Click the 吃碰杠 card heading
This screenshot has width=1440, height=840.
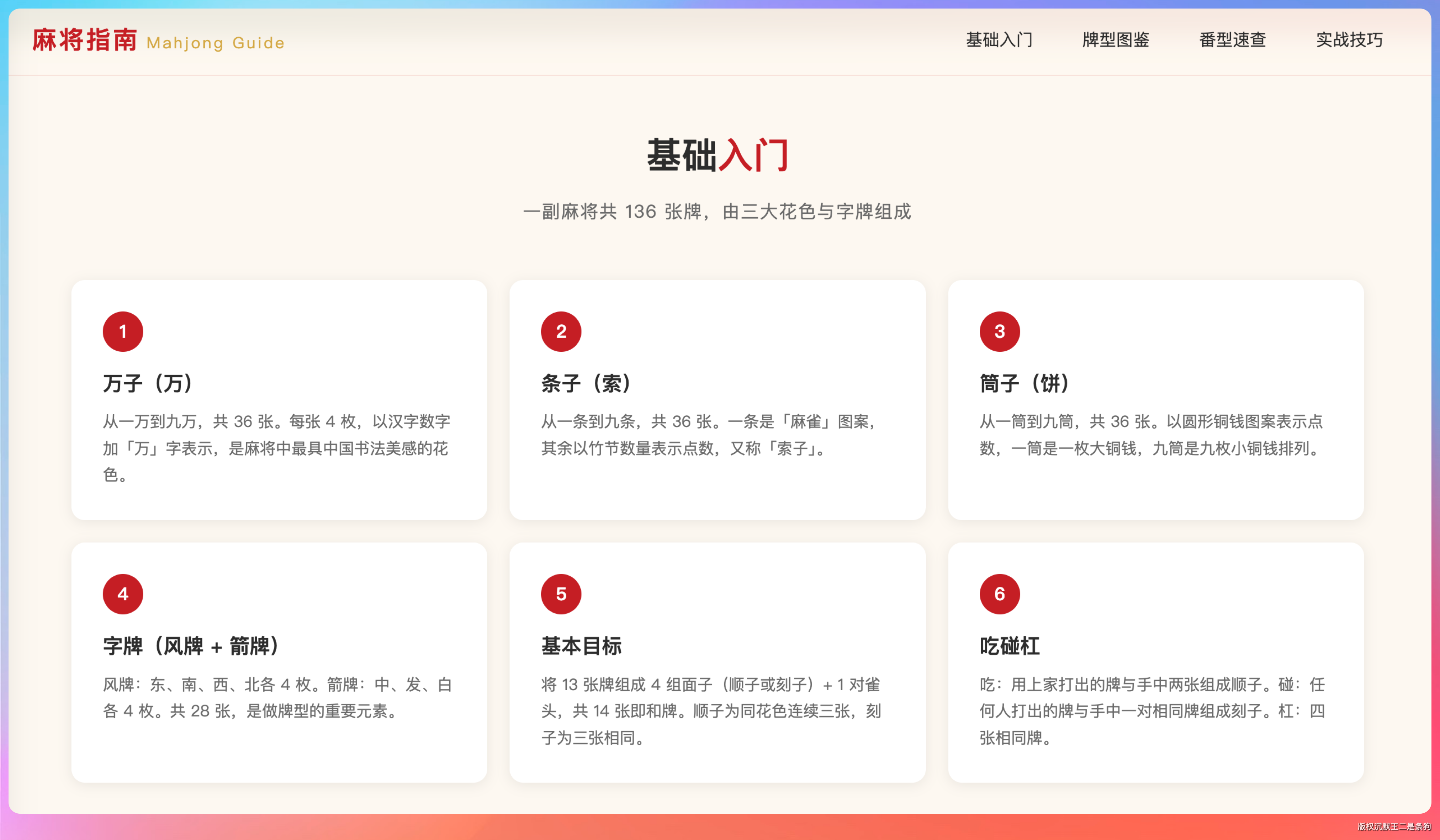click(x=1009, y=646)
